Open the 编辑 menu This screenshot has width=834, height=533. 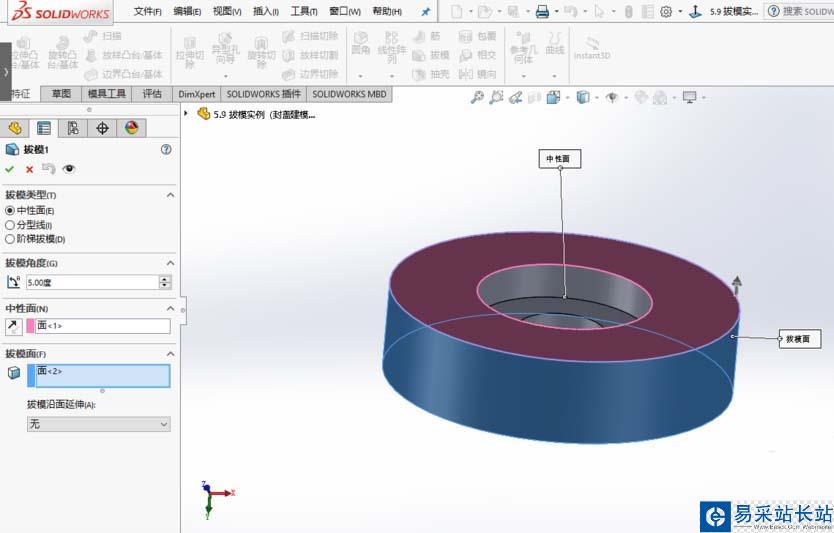[x=187, y=11]
